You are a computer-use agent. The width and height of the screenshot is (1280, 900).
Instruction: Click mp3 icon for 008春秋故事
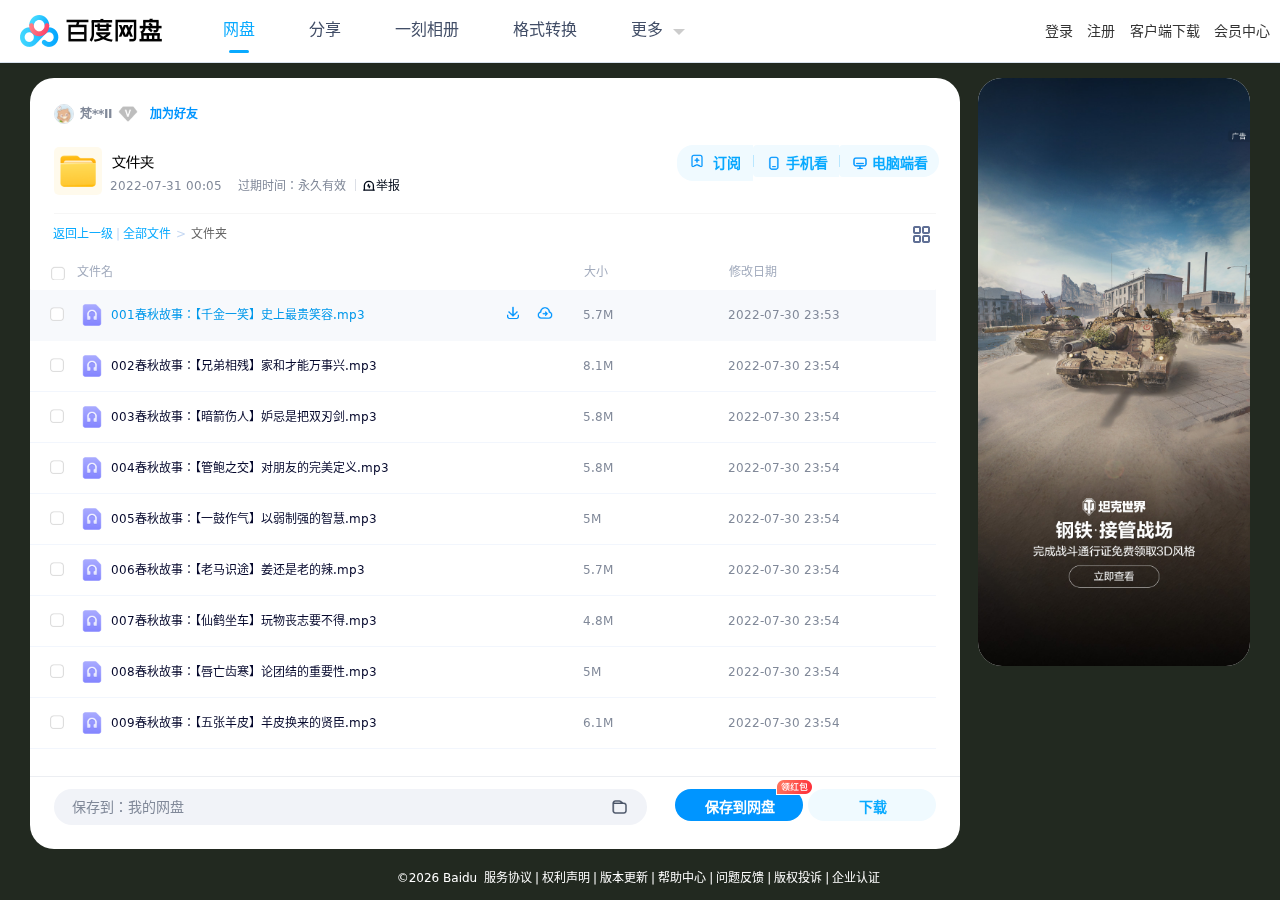coord(92,672)
